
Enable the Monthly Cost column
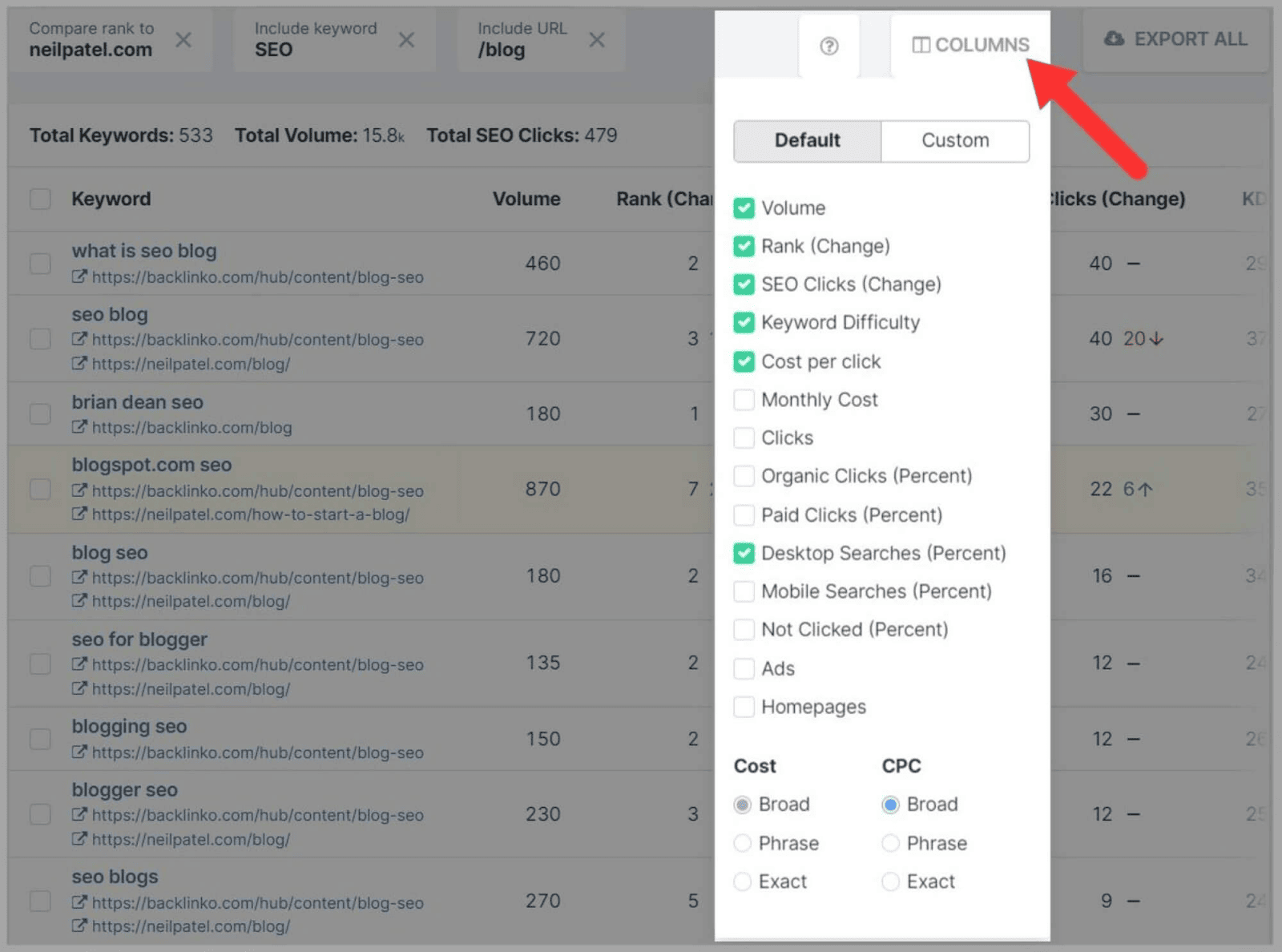[x=744, y=400]
